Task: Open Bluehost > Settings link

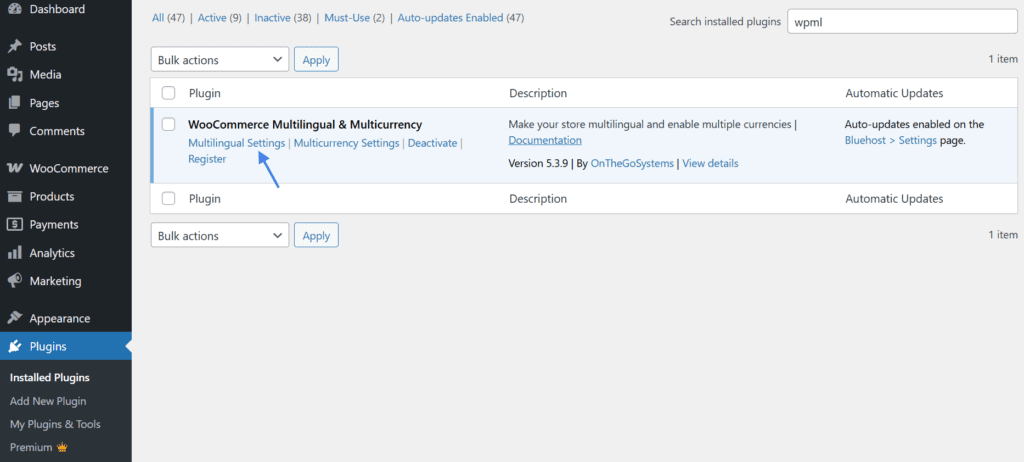Action: (x=891, y=140)
